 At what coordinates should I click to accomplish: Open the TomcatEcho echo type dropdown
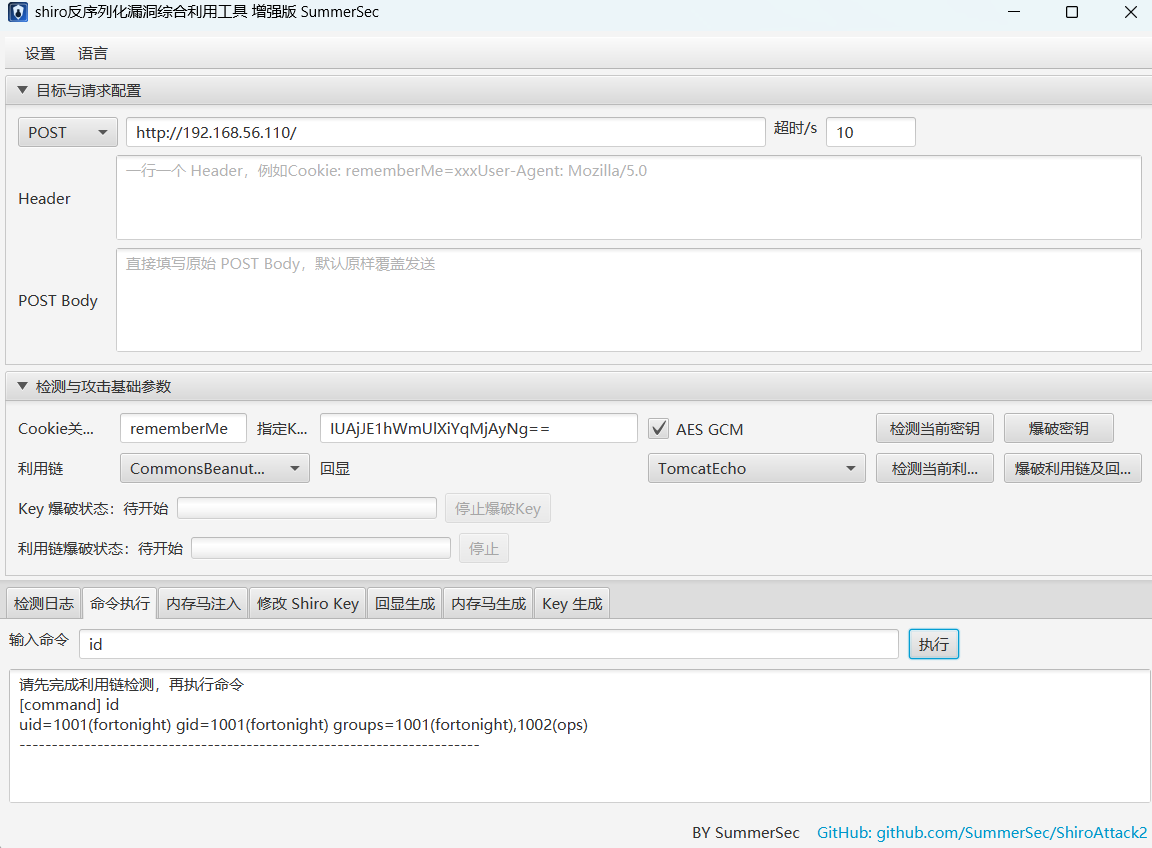pyautogui.click(x=757, y=468)
